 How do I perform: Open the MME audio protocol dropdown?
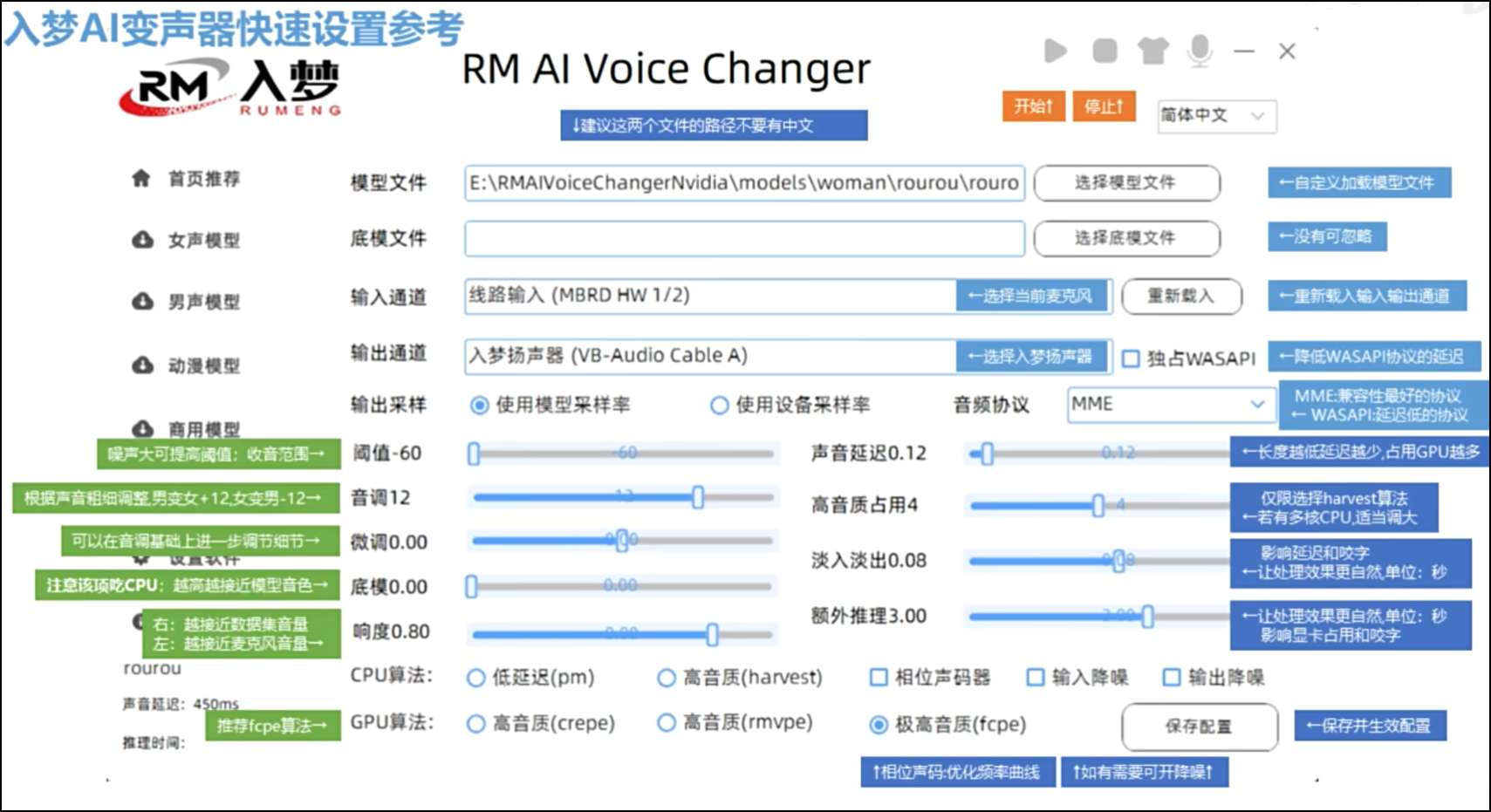click(x=1169, y=404)
